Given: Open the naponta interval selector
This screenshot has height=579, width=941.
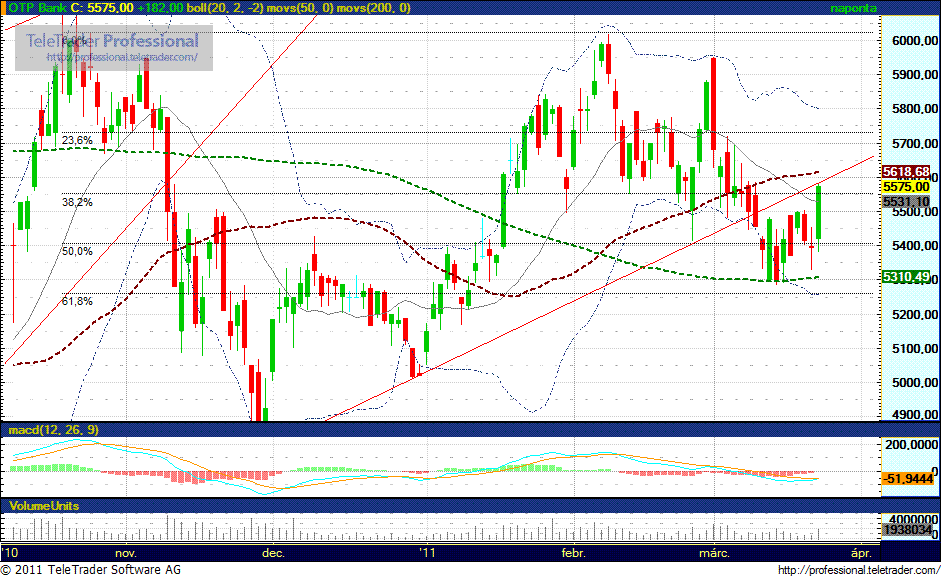Looking at the screenshot, I should (853, 7).
